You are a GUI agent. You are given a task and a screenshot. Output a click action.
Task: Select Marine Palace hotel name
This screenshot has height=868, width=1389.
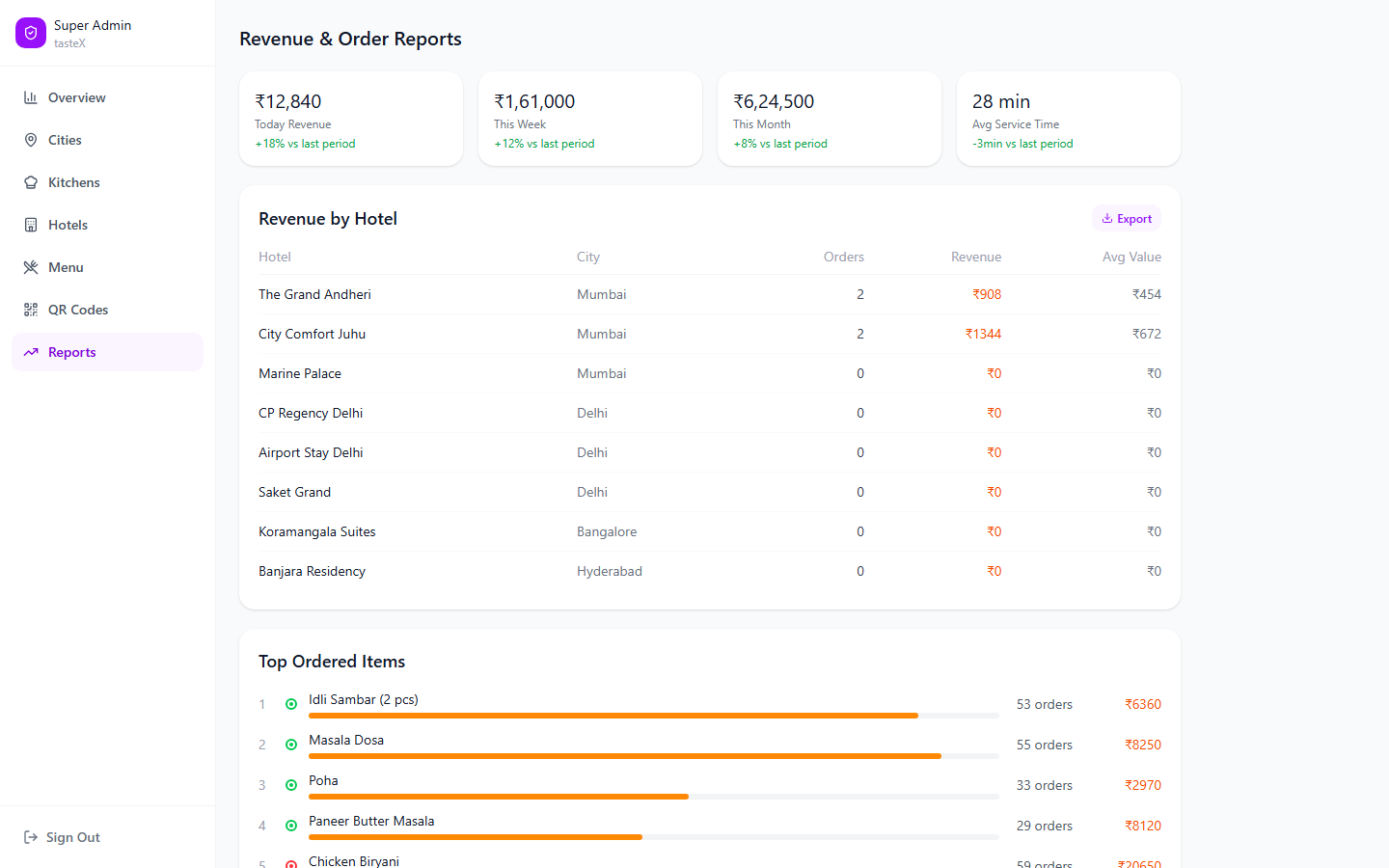click(300, 373)
